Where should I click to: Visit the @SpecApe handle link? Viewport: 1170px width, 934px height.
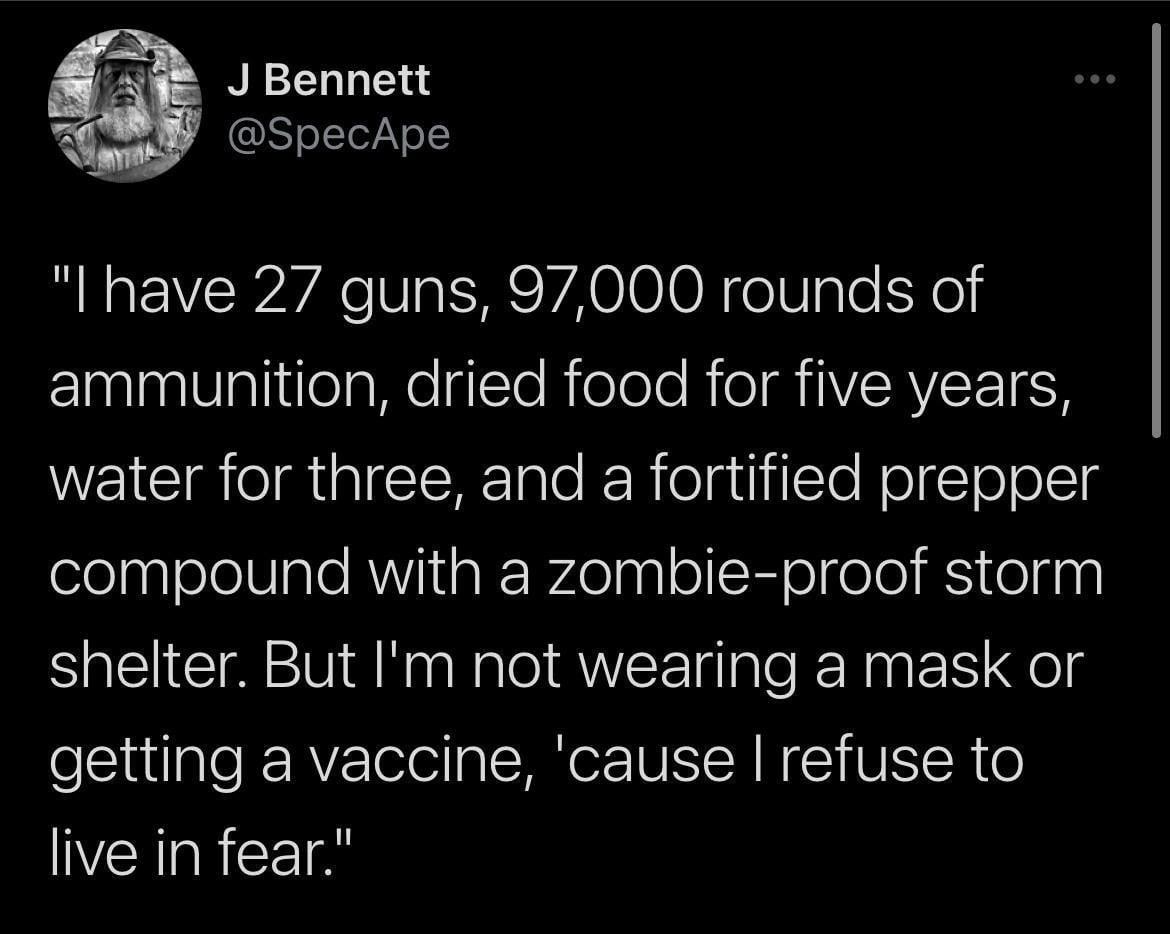(339, 133)
